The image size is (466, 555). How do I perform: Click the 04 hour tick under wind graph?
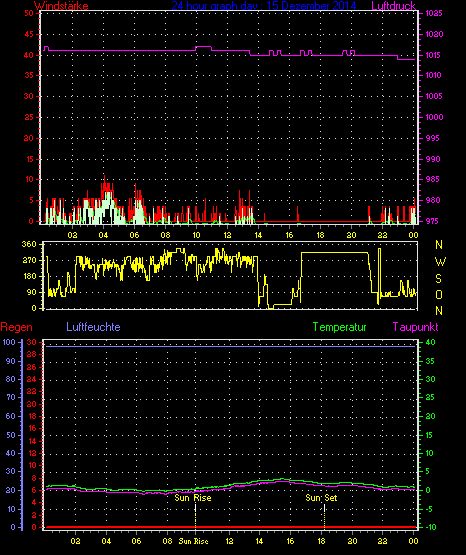click(103, 235)
